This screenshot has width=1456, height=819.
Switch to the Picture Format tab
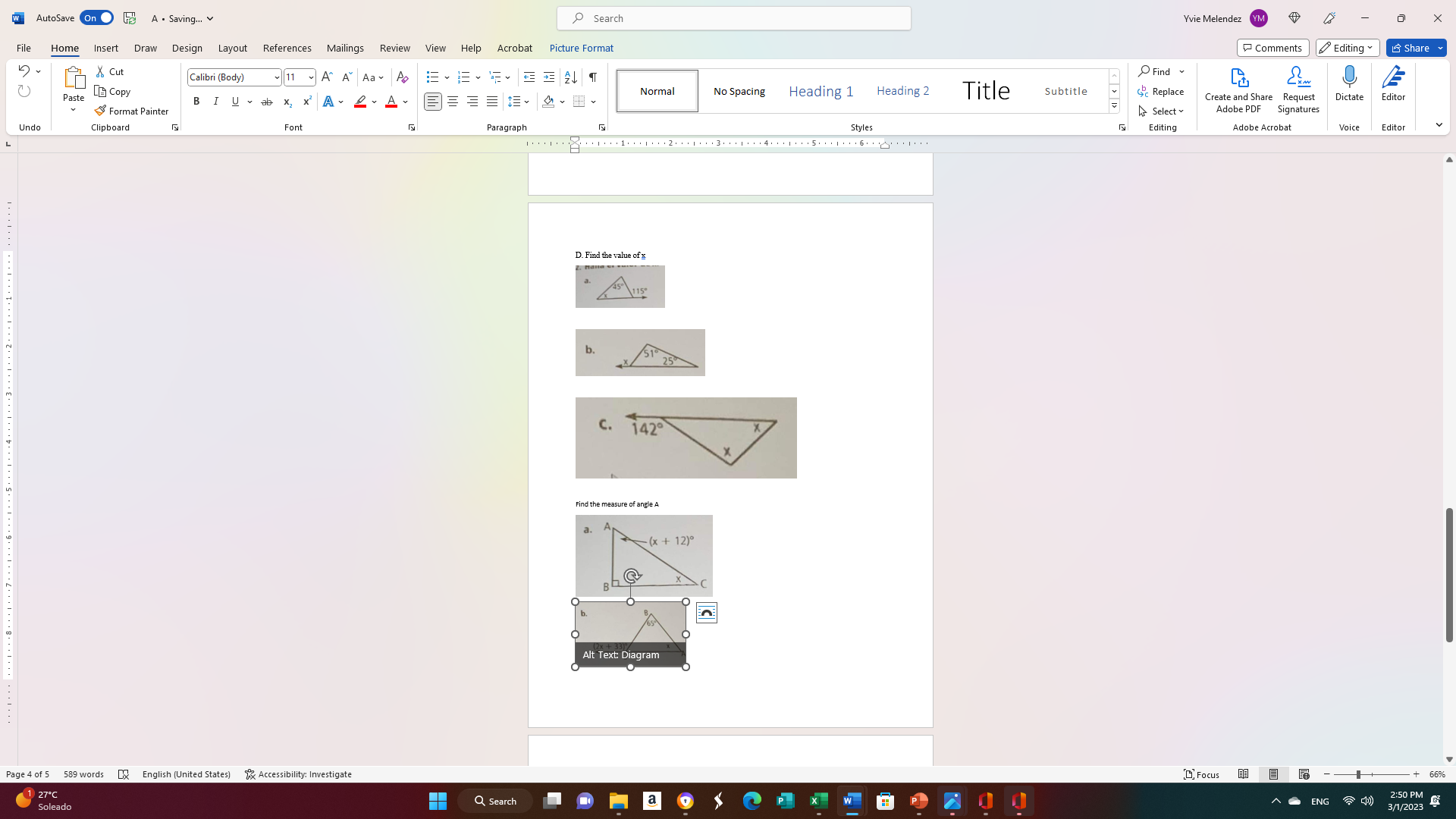581,48
